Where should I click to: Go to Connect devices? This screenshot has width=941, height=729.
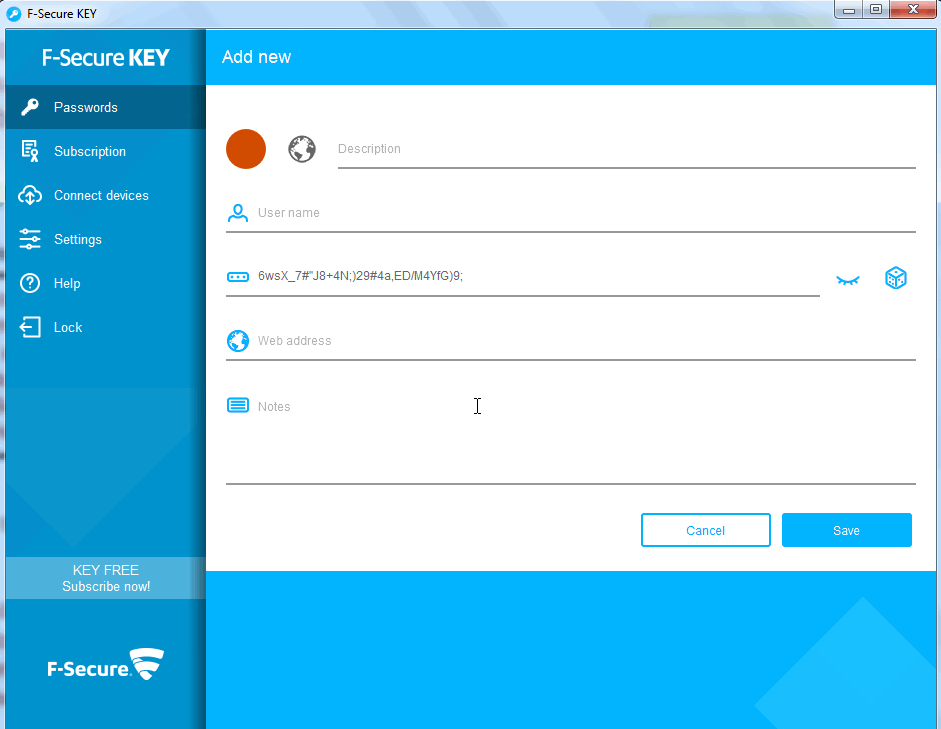click(x=106, y=195)
